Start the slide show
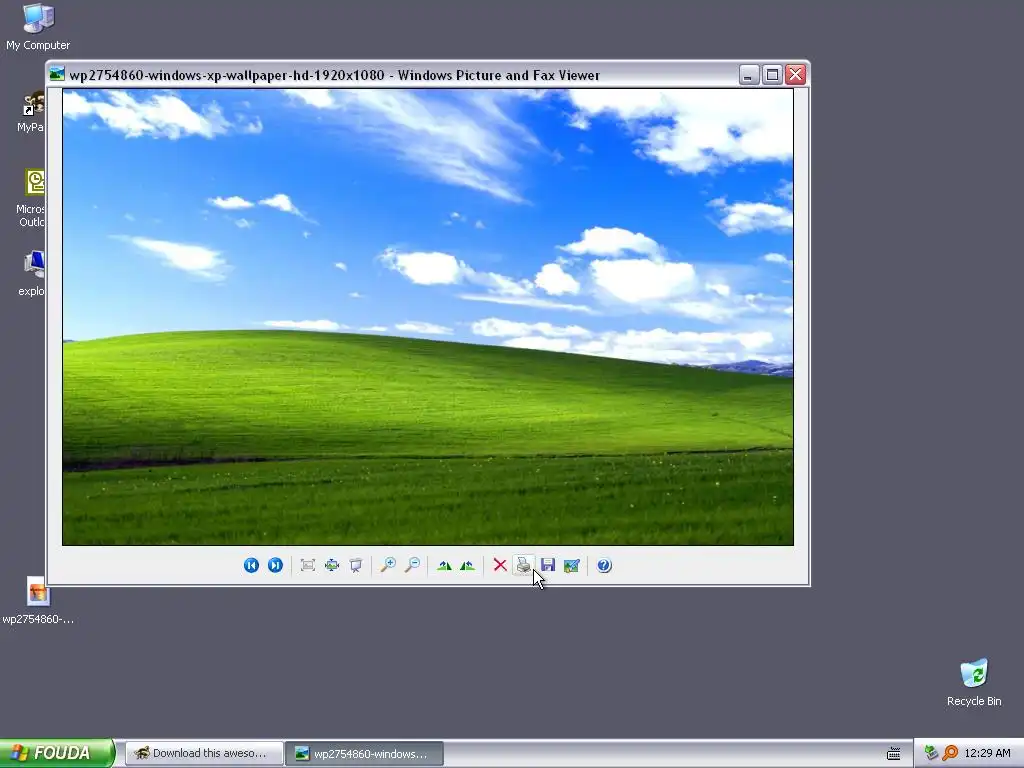1024x768 pixels. [356, 566]
